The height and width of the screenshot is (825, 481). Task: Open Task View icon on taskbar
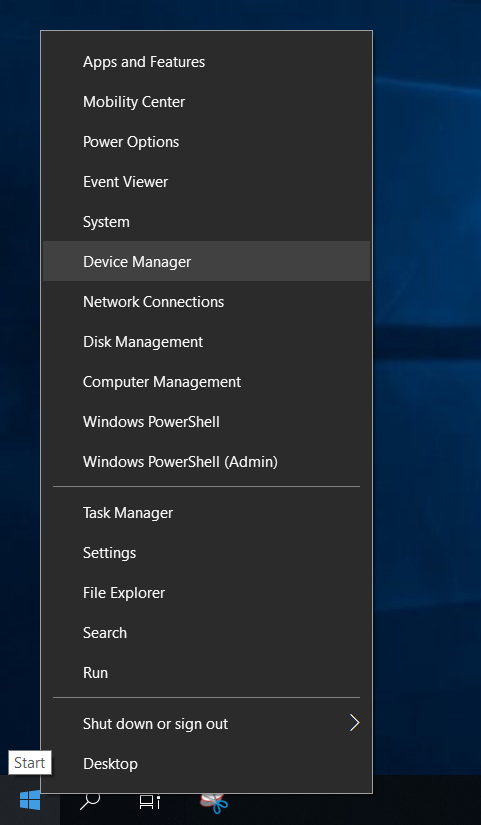point(149,801)
